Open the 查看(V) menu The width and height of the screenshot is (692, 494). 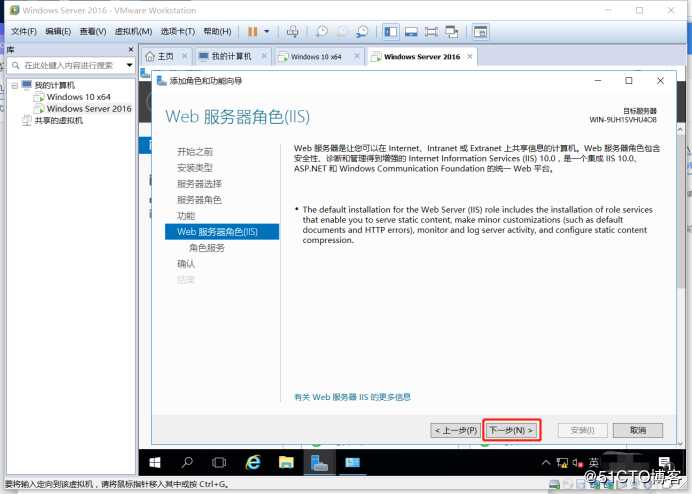click(93, 32)
